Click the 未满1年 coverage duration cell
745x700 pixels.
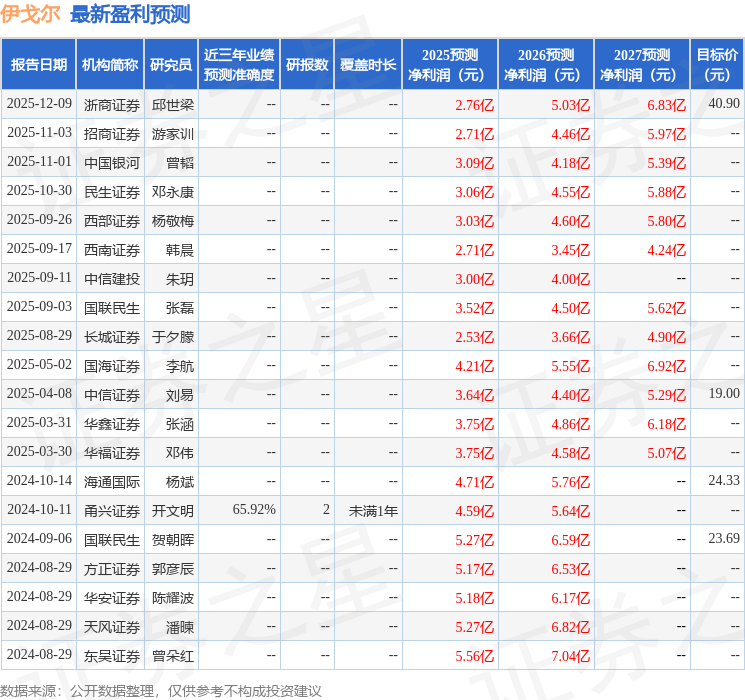coord(373,511)
